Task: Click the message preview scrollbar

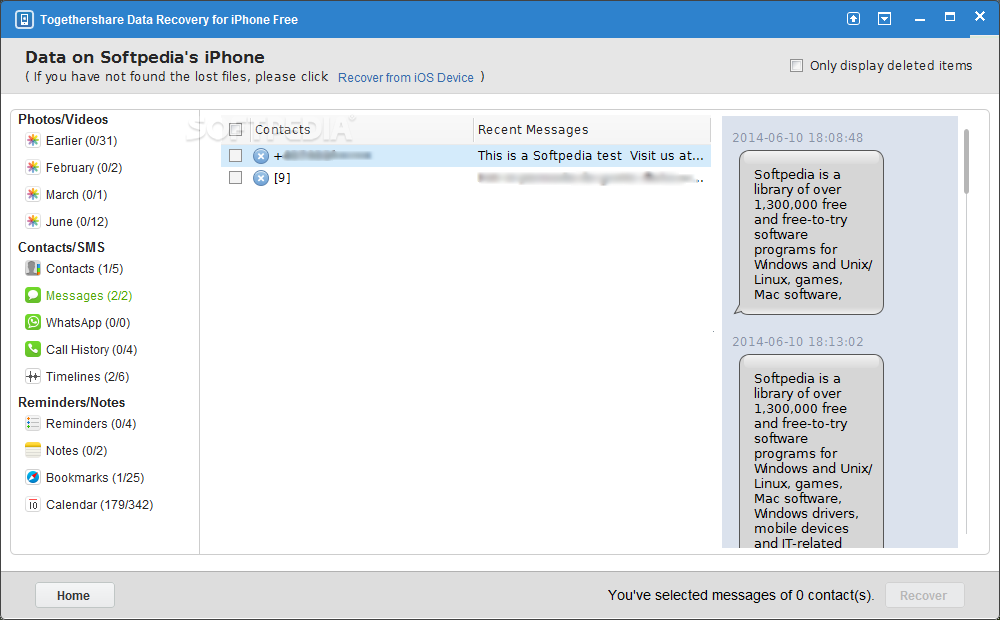Action: click(x=966, y=161)
